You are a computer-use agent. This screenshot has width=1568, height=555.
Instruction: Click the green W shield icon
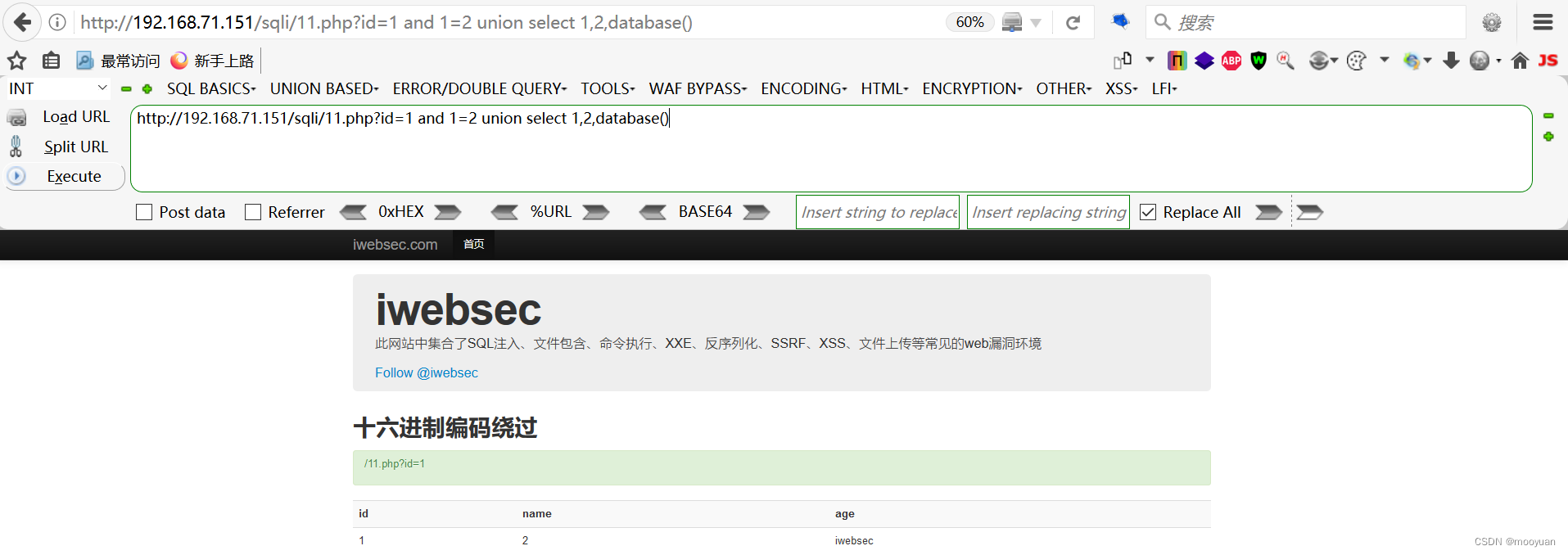tap(1258, 61)
